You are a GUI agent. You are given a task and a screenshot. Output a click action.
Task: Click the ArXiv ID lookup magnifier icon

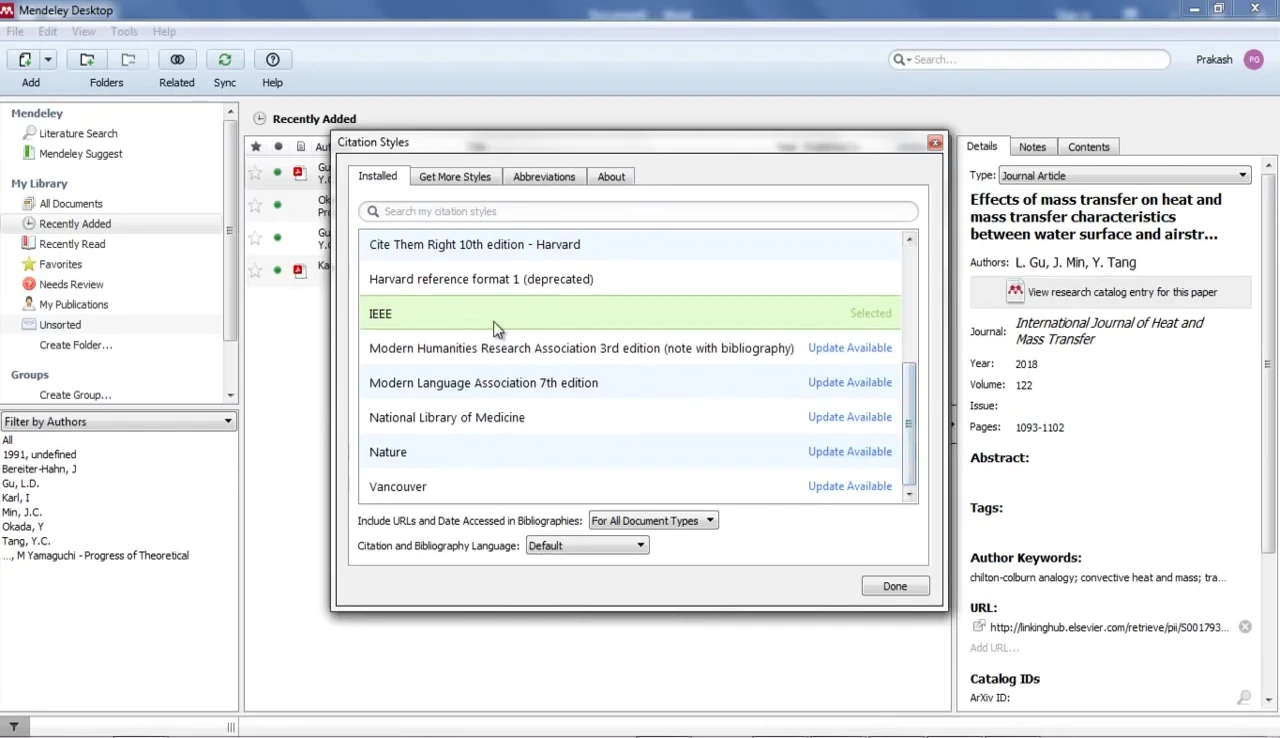[x=1244, y=698]
